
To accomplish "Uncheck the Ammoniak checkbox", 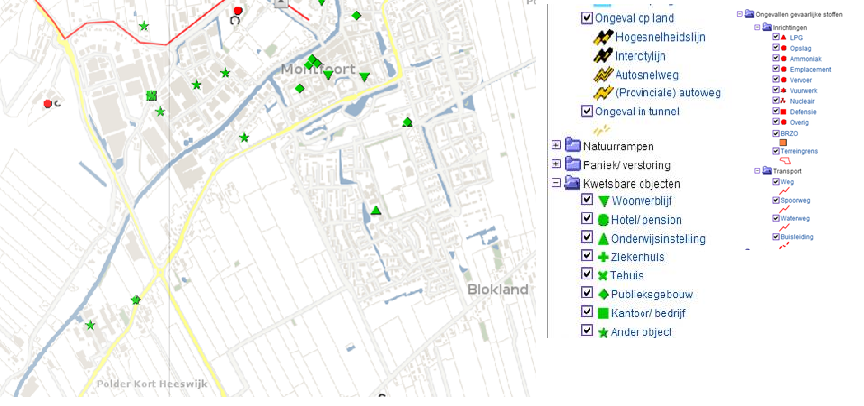I will pyautogui.click(x=776, y=58).
